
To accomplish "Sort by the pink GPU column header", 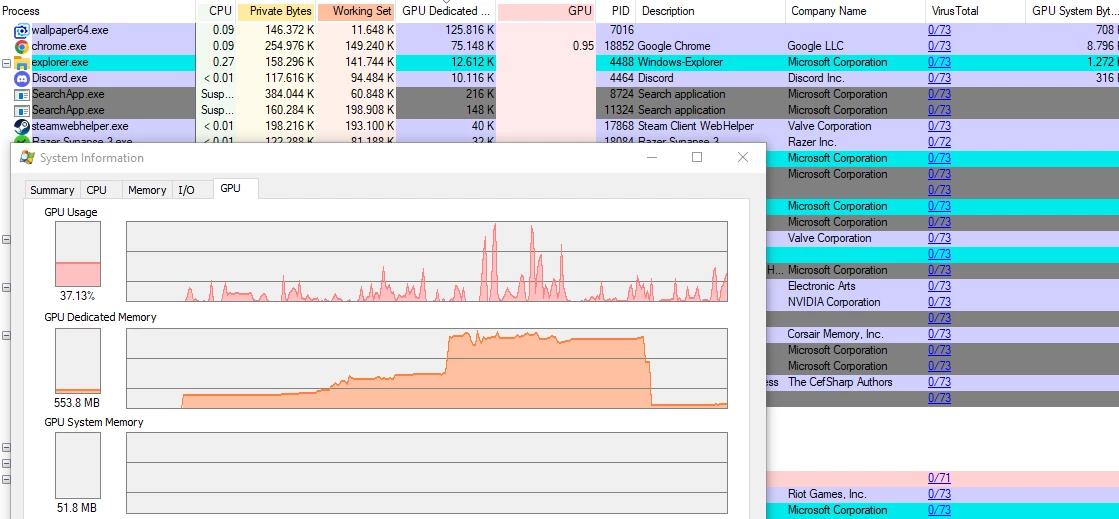I will [546, 11].
